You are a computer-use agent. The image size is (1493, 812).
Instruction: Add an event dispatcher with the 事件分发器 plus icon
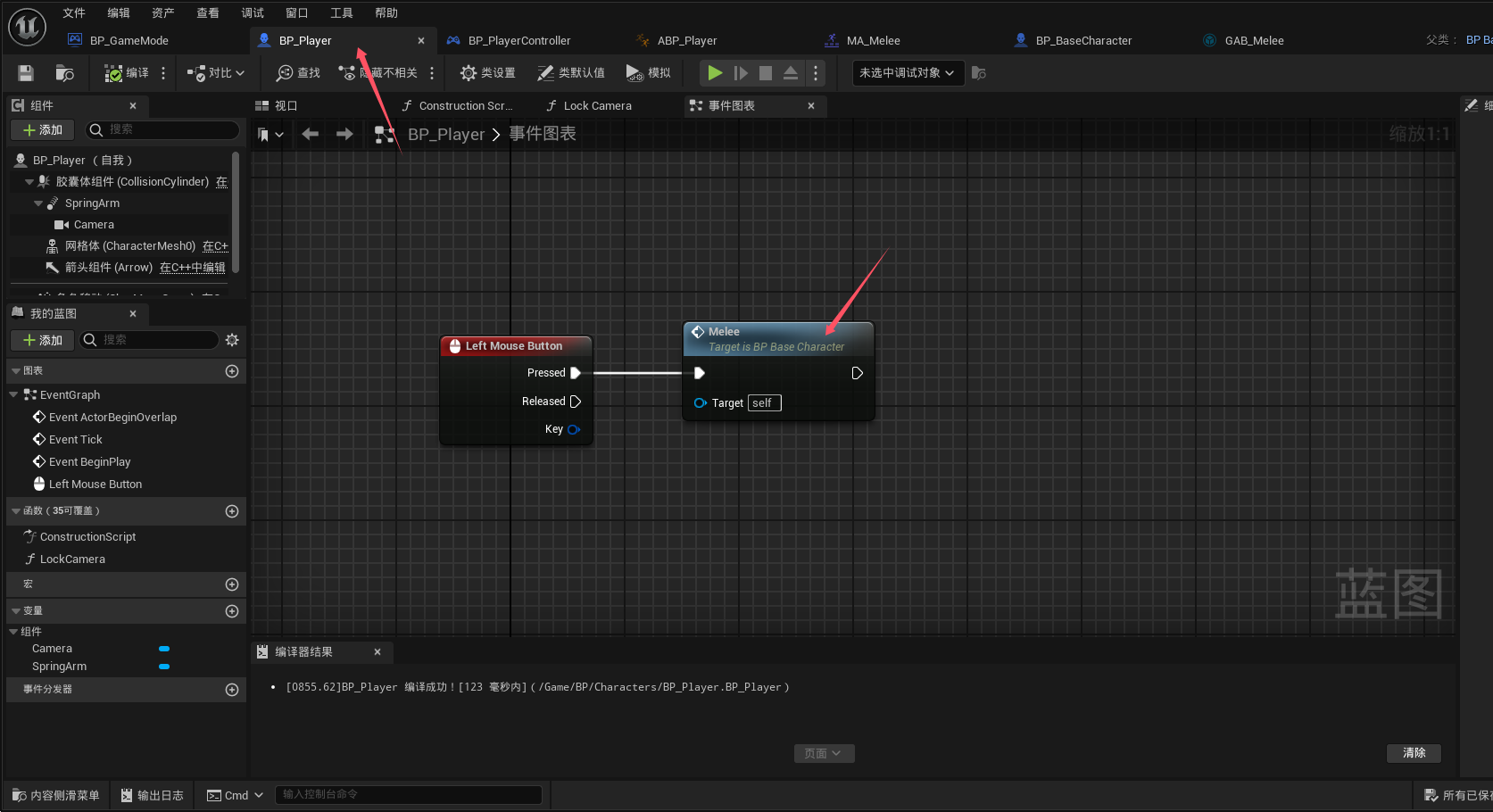pyautogui.click(x=232, y=690)
